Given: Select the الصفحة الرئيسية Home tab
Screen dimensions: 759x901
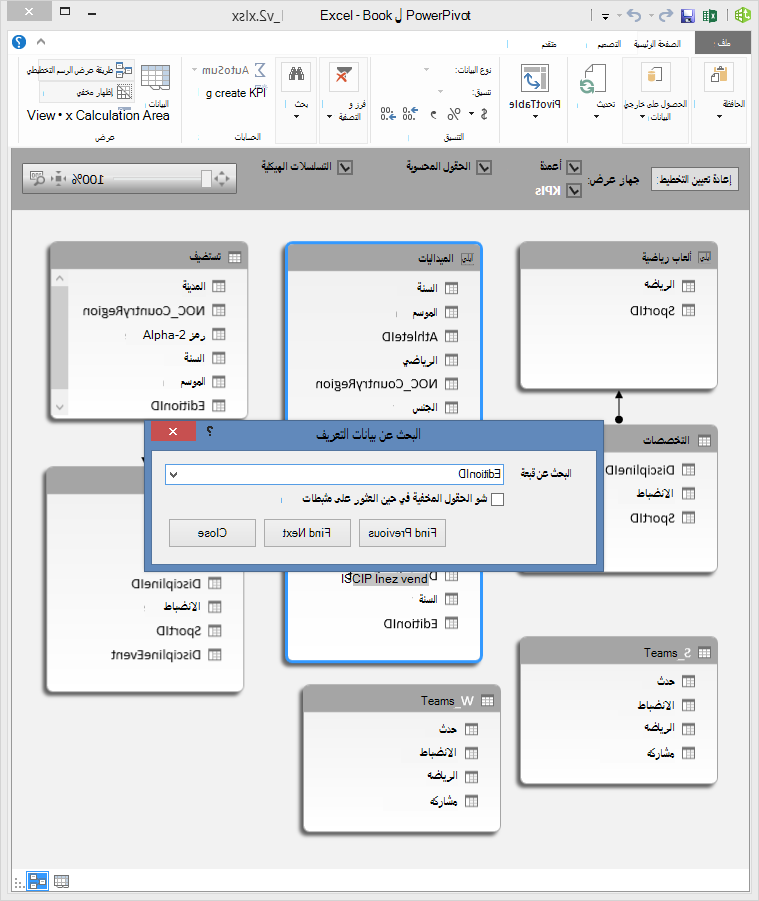Looking at the screenshot, I should (657, 44).
